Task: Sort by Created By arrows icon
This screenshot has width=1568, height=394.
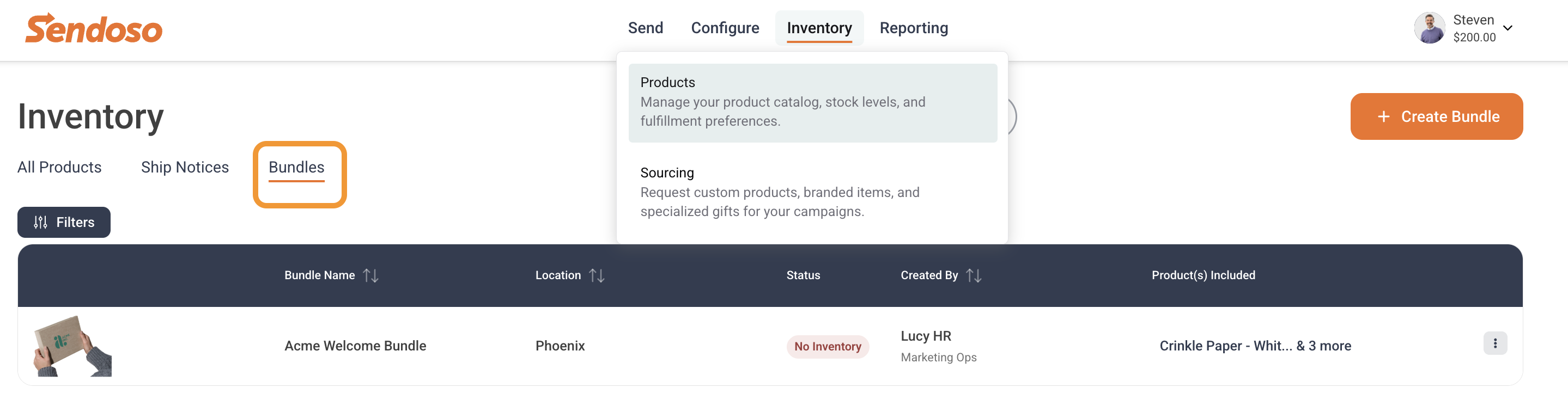Action: click(974, 275)
